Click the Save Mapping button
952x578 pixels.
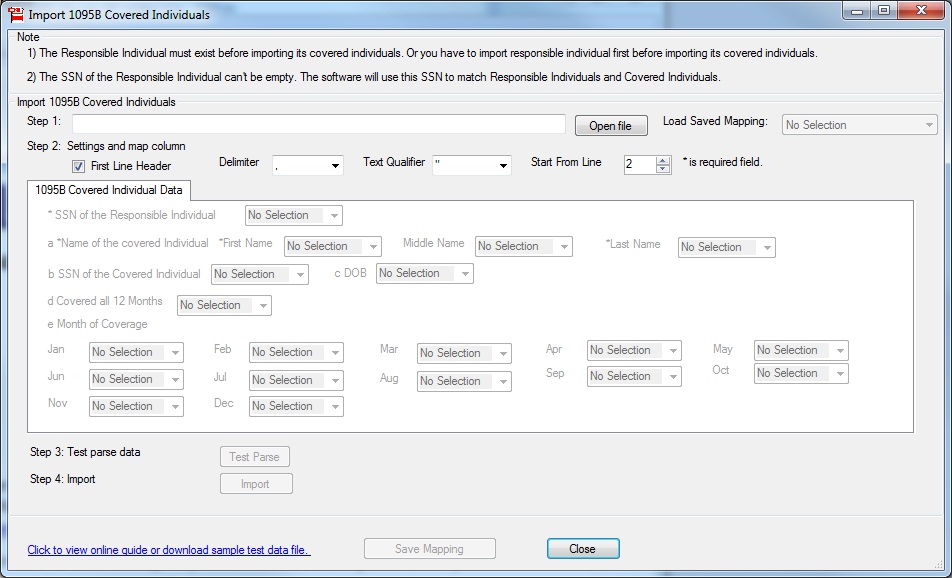click(x=429, y=549)
